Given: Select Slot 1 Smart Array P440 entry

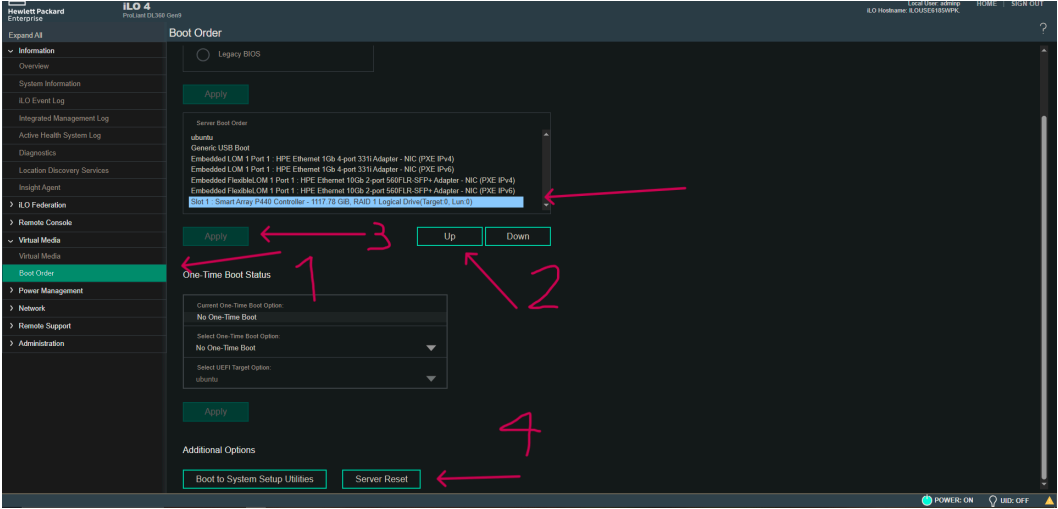Looking at the screenshot, I should [x=357, y=202].
